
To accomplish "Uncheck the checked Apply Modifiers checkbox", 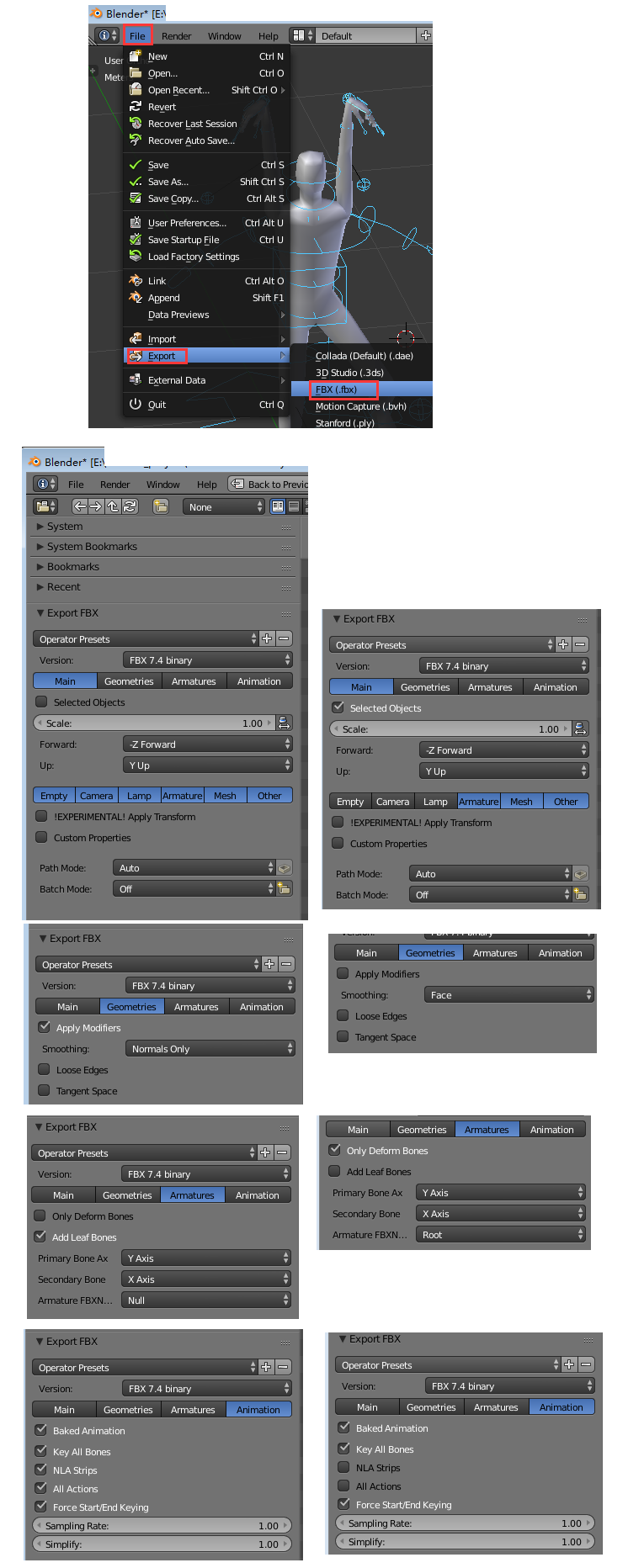I will [44, 1027].
